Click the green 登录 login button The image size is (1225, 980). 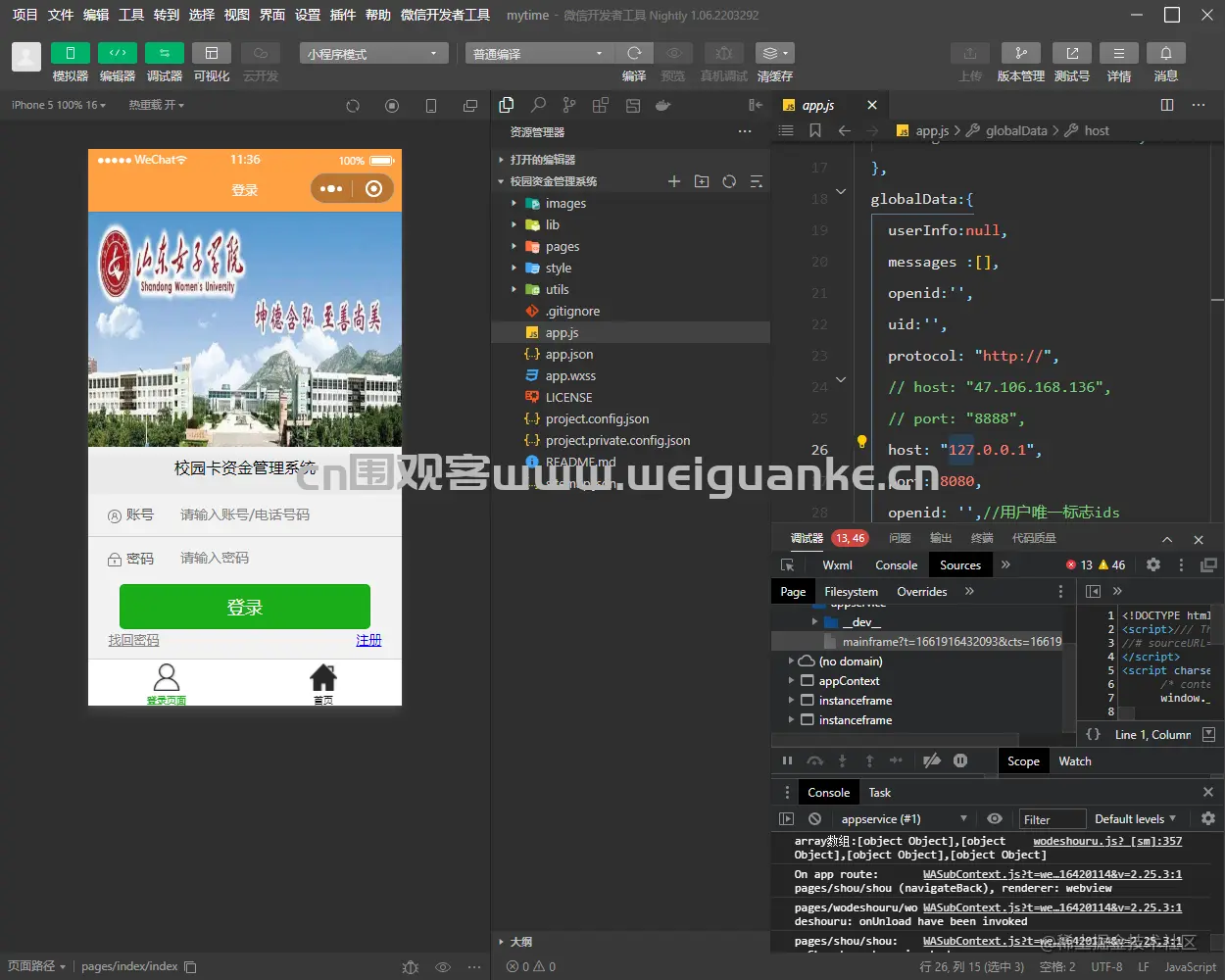(x=245, y=607)
